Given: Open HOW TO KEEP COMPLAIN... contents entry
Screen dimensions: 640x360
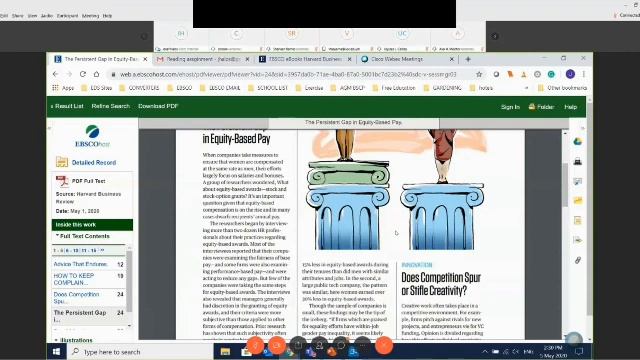Looking at the screenshot, I should 74,279.
